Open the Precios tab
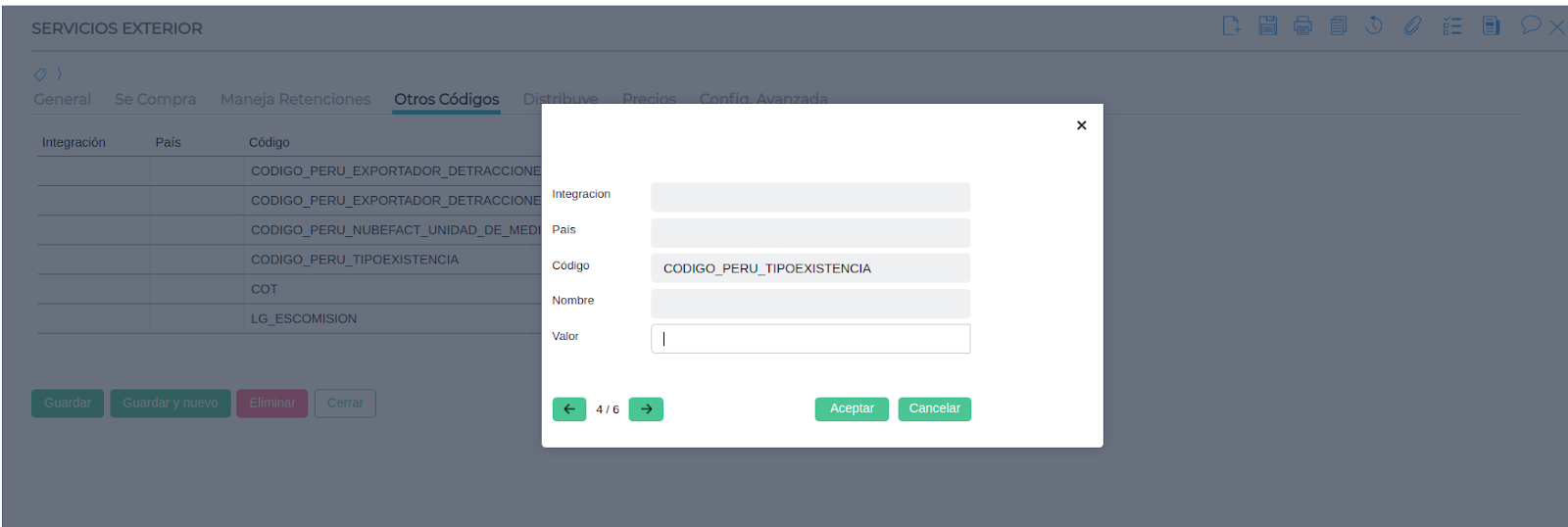Viewport: 1568px width, 527px height. pos(649,99)
